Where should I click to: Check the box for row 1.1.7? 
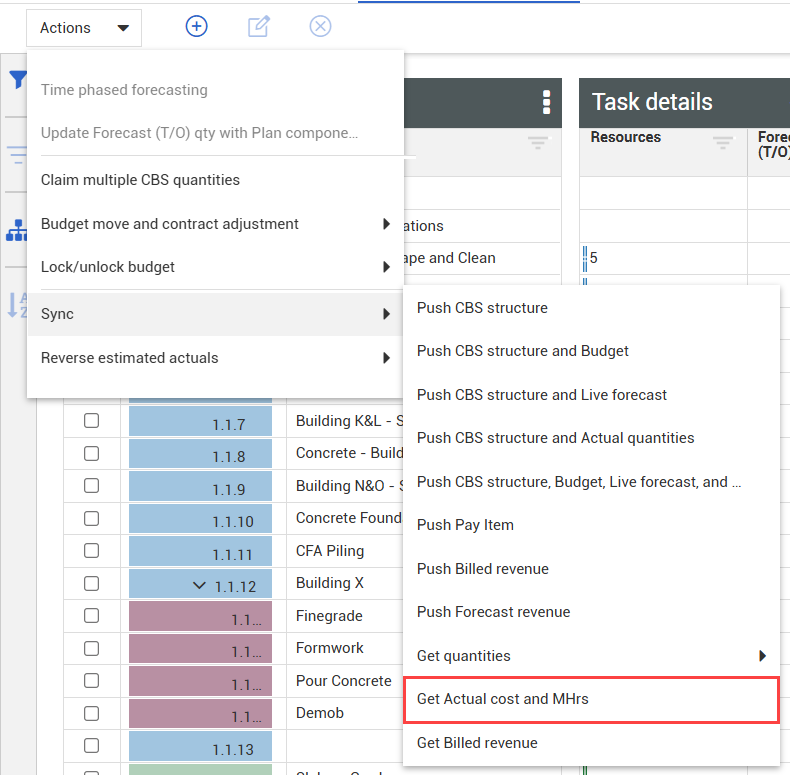tap(91, 421)
